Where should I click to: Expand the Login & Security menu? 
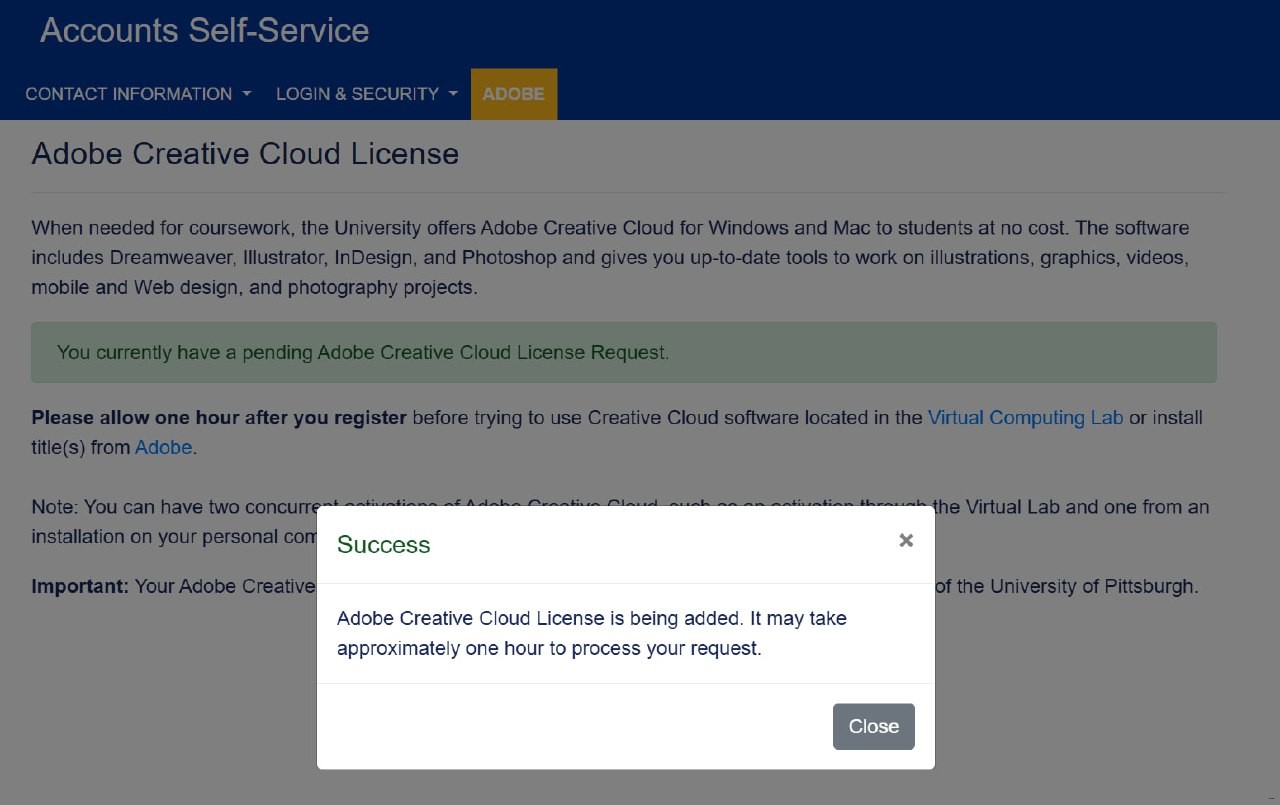(x=357, y=94)
